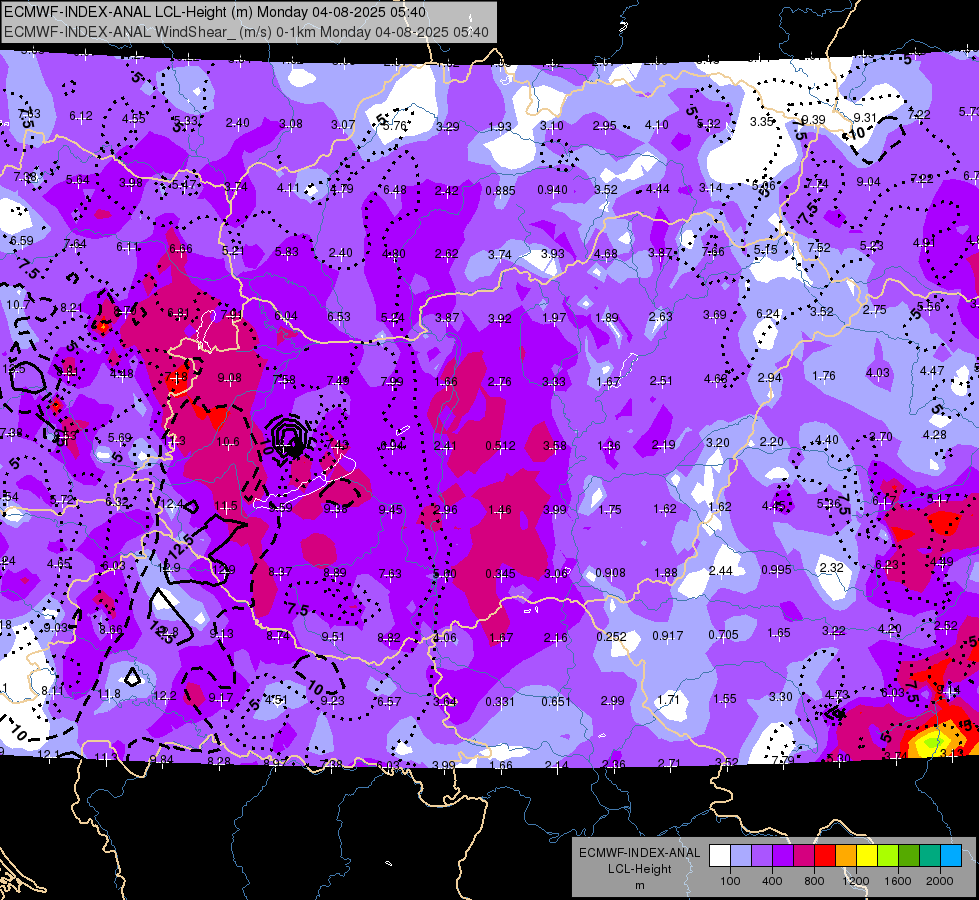Click the wind shear value 0.705
This screenshot has width=979, height=900.
[723, 635]
